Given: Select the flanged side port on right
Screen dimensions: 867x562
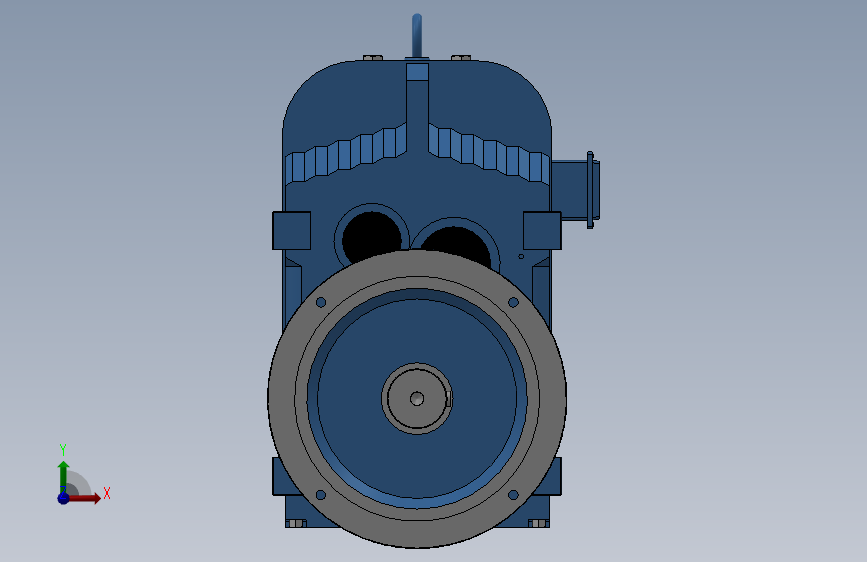Looking at the screenshot, I should click(x=576, y=189).
